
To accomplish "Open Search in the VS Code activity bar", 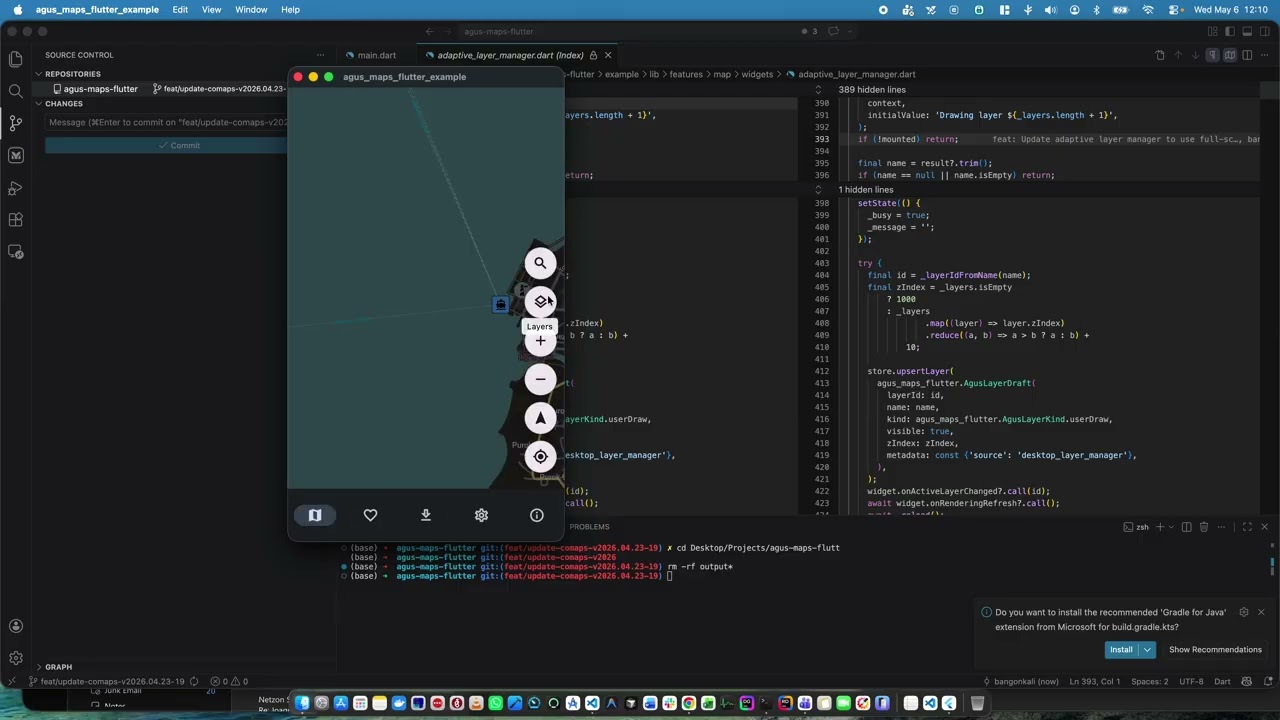I will [16, 91].
